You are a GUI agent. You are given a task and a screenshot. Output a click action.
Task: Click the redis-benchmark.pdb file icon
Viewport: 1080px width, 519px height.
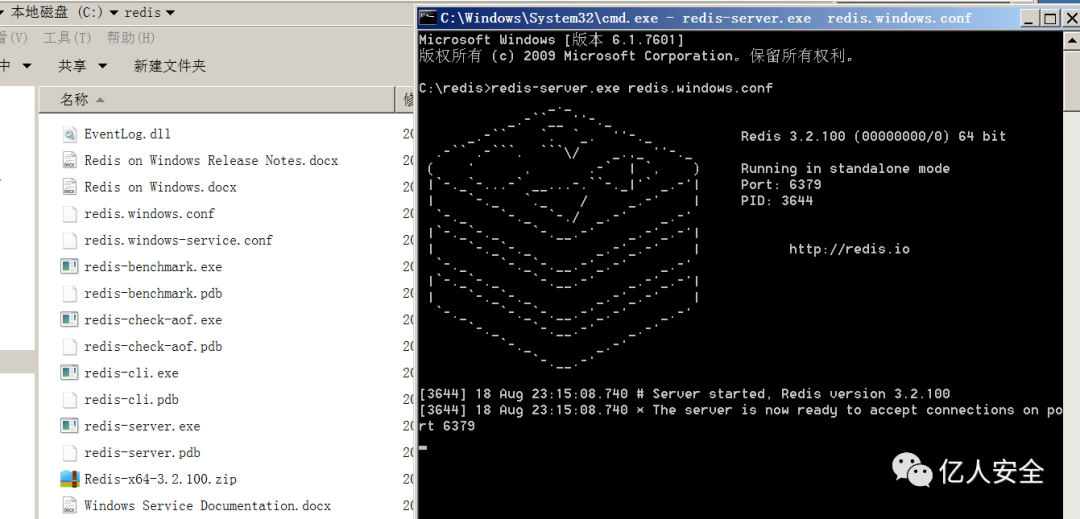pos(69,293)
